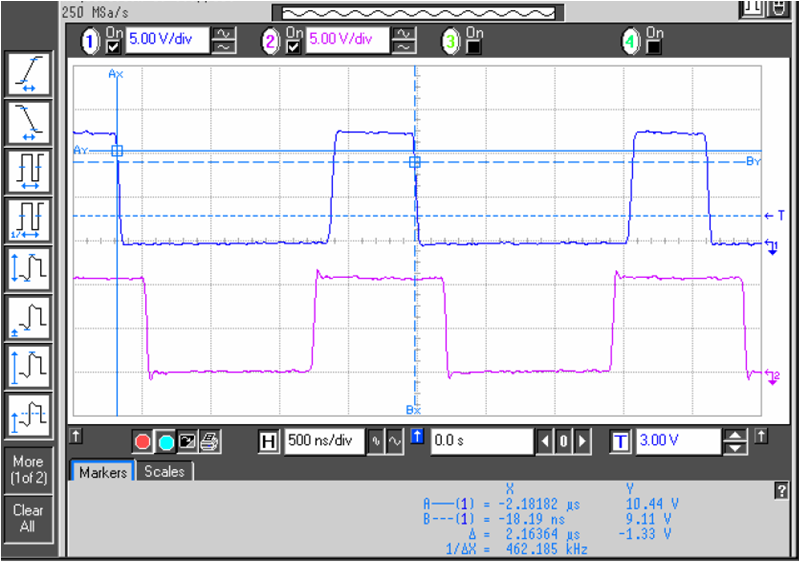The height and width of the screenshot is (563, 800).
Task: Increase channel 2 vertical scale
Action: coord(404,34)
